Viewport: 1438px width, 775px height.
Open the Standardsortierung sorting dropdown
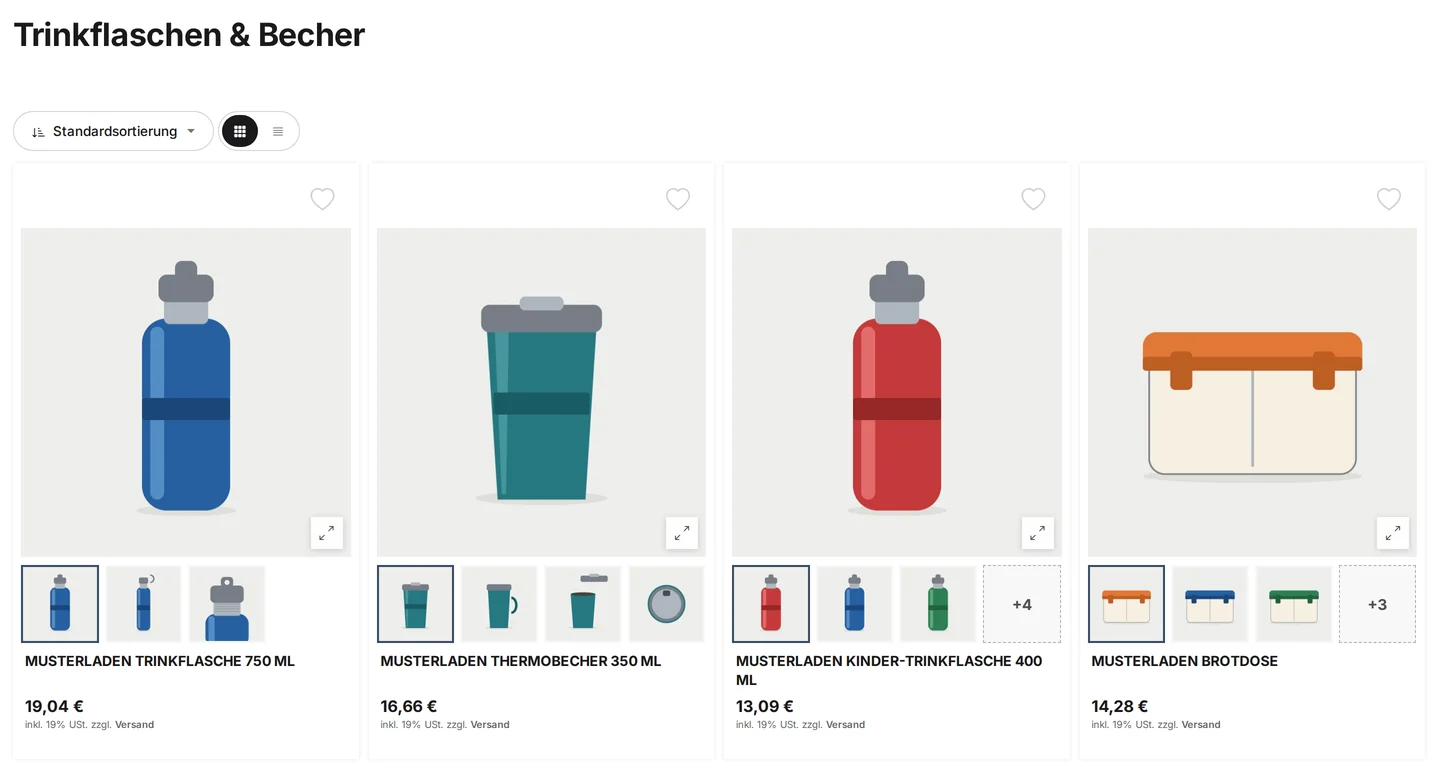(x=113, y=131)
